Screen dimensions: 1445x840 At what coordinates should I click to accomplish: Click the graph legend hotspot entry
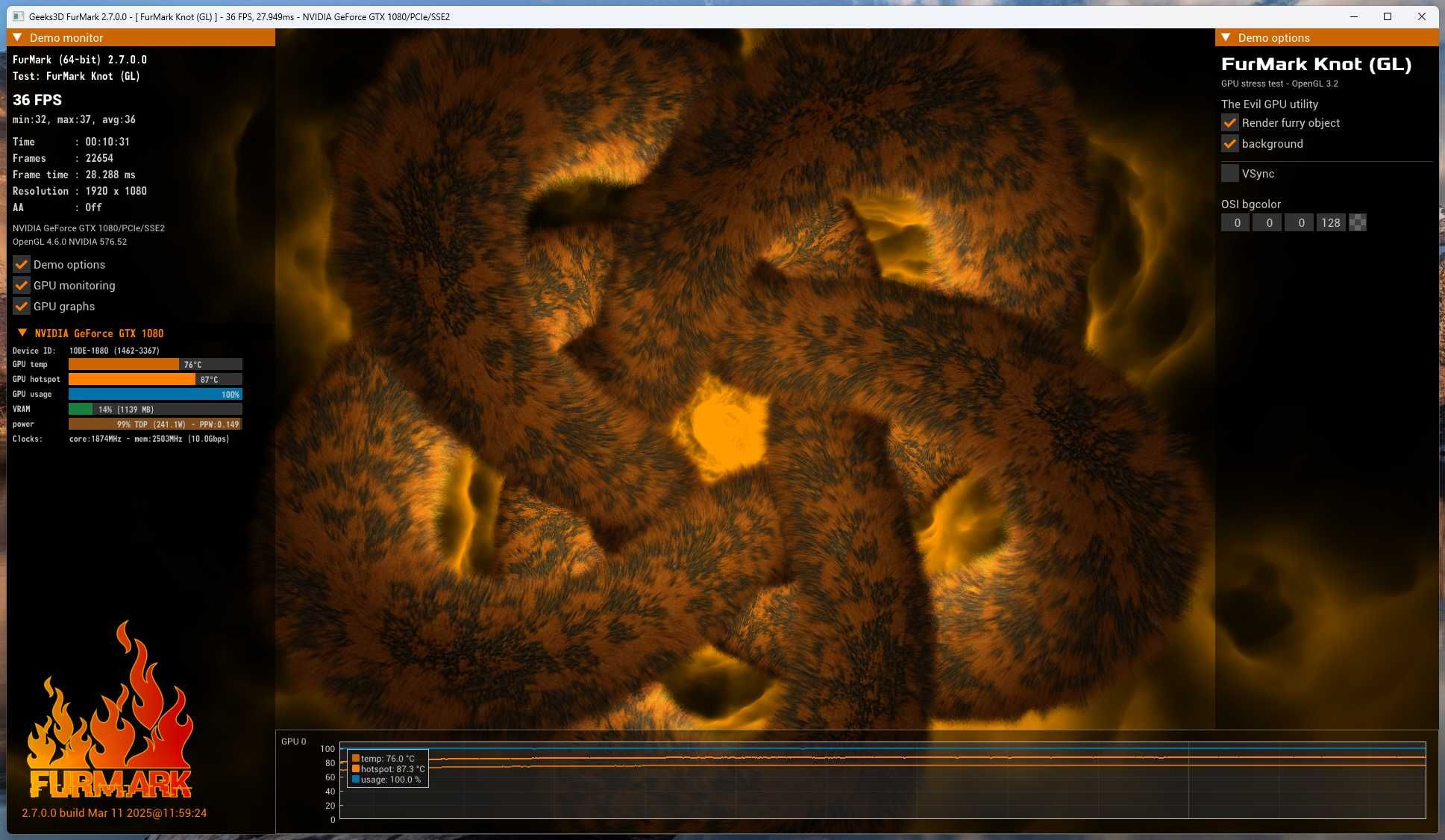point(389,768)
